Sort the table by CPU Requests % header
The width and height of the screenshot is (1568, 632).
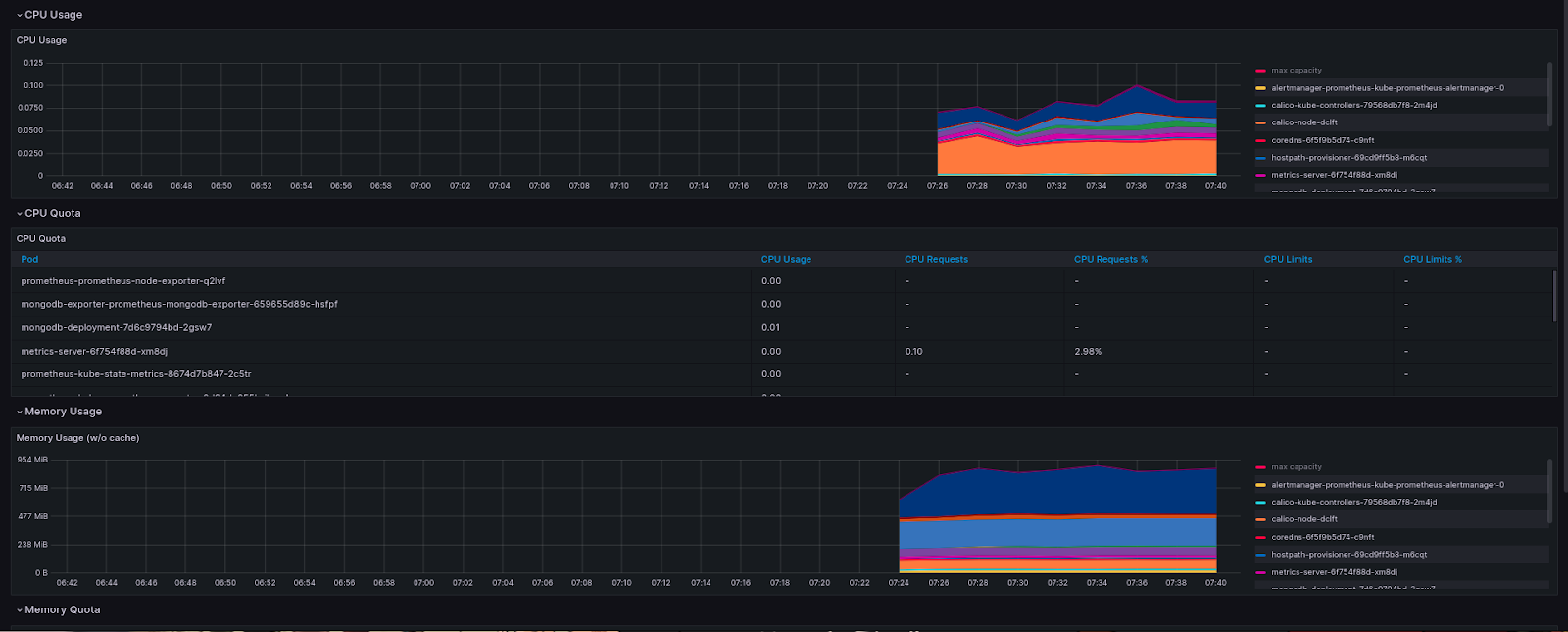click(x=1110, y=259)
